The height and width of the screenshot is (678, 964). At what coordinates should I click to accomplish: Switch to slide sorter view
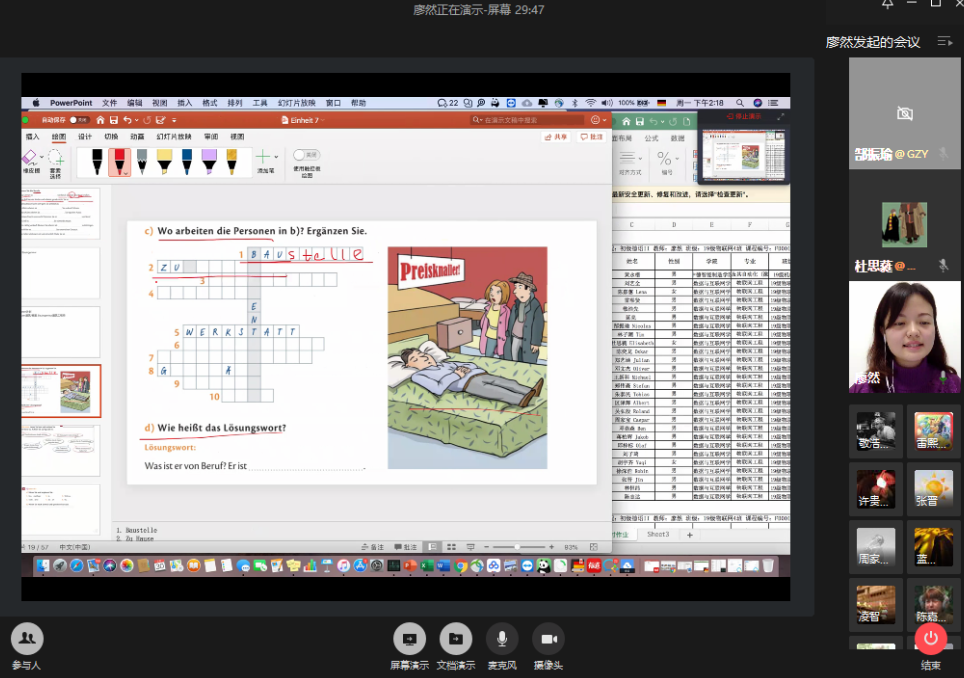pyautogui.click(x=451, y=546)
